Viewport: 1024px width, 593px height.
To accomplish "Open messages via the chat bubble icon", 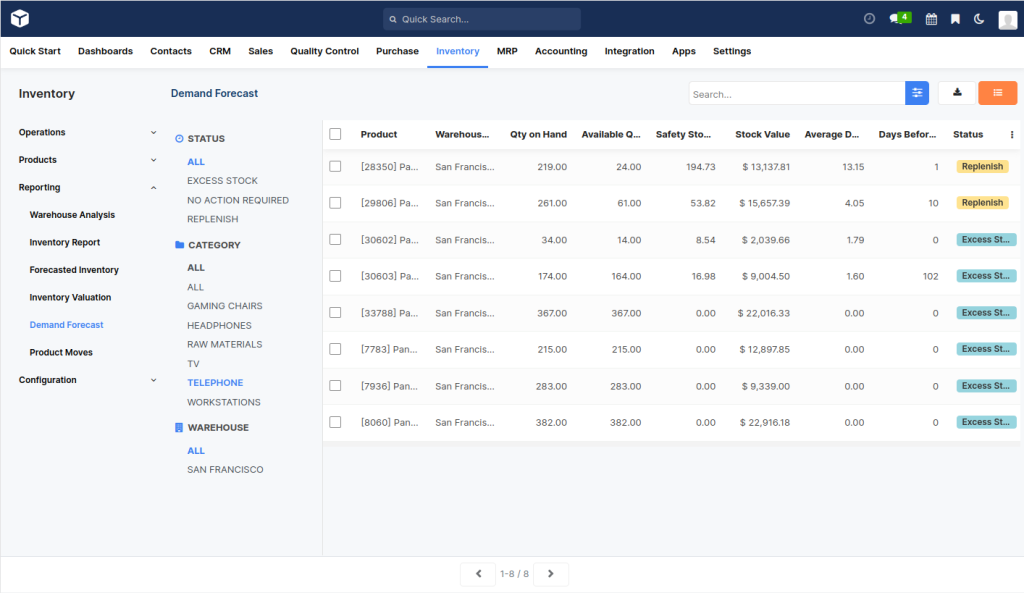I will (x=894, y=17).
